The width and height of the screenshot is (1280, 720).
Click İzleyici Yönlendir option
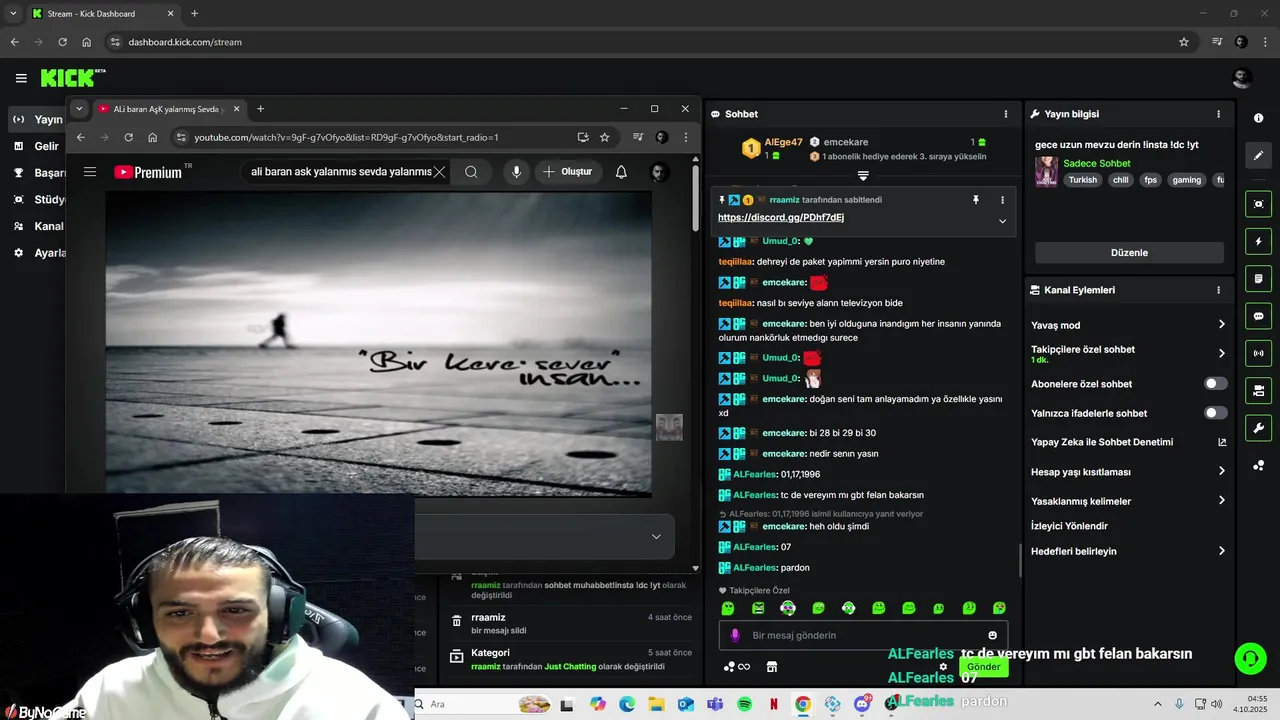point(1069,526)
